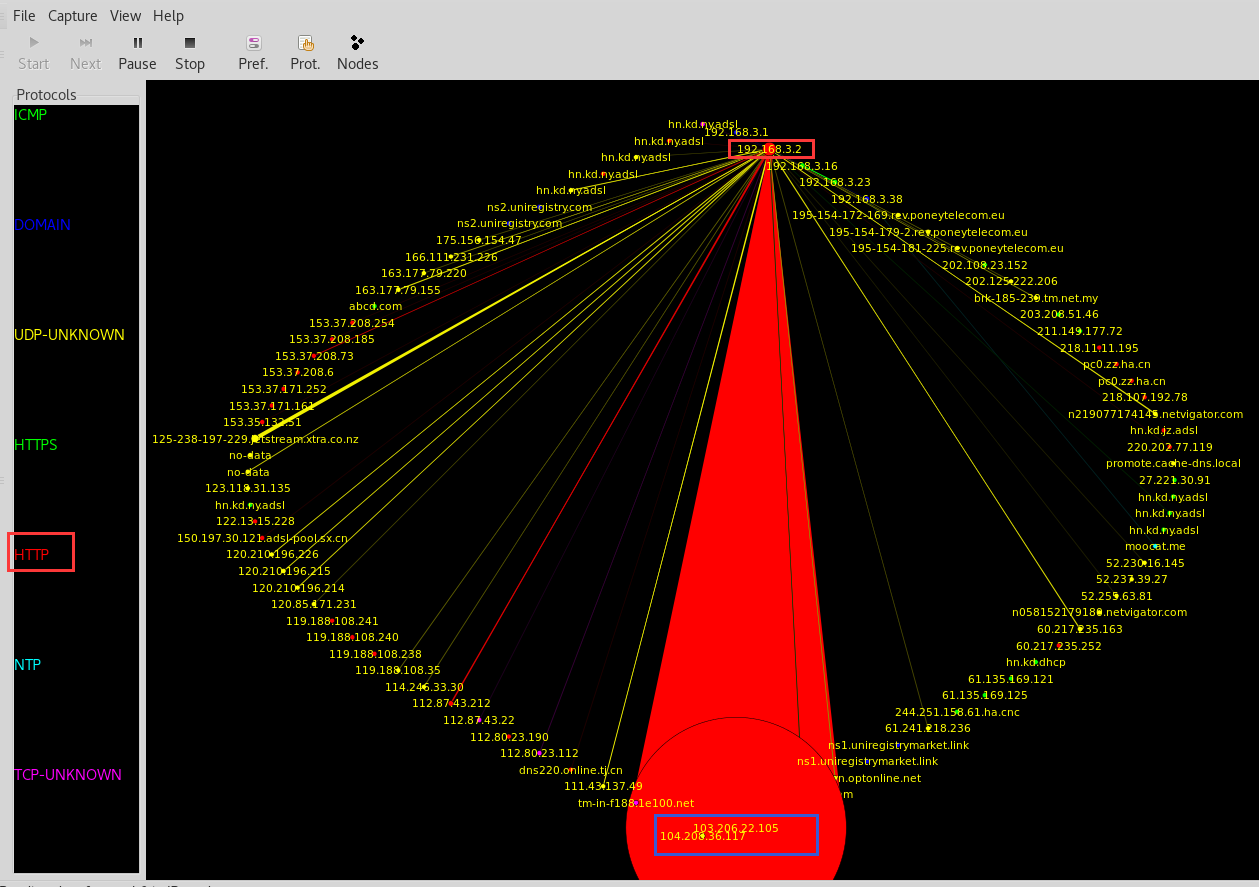
Task: Click node 244.251.158.61.ha.cnc
Action: [x=957, y=712]
